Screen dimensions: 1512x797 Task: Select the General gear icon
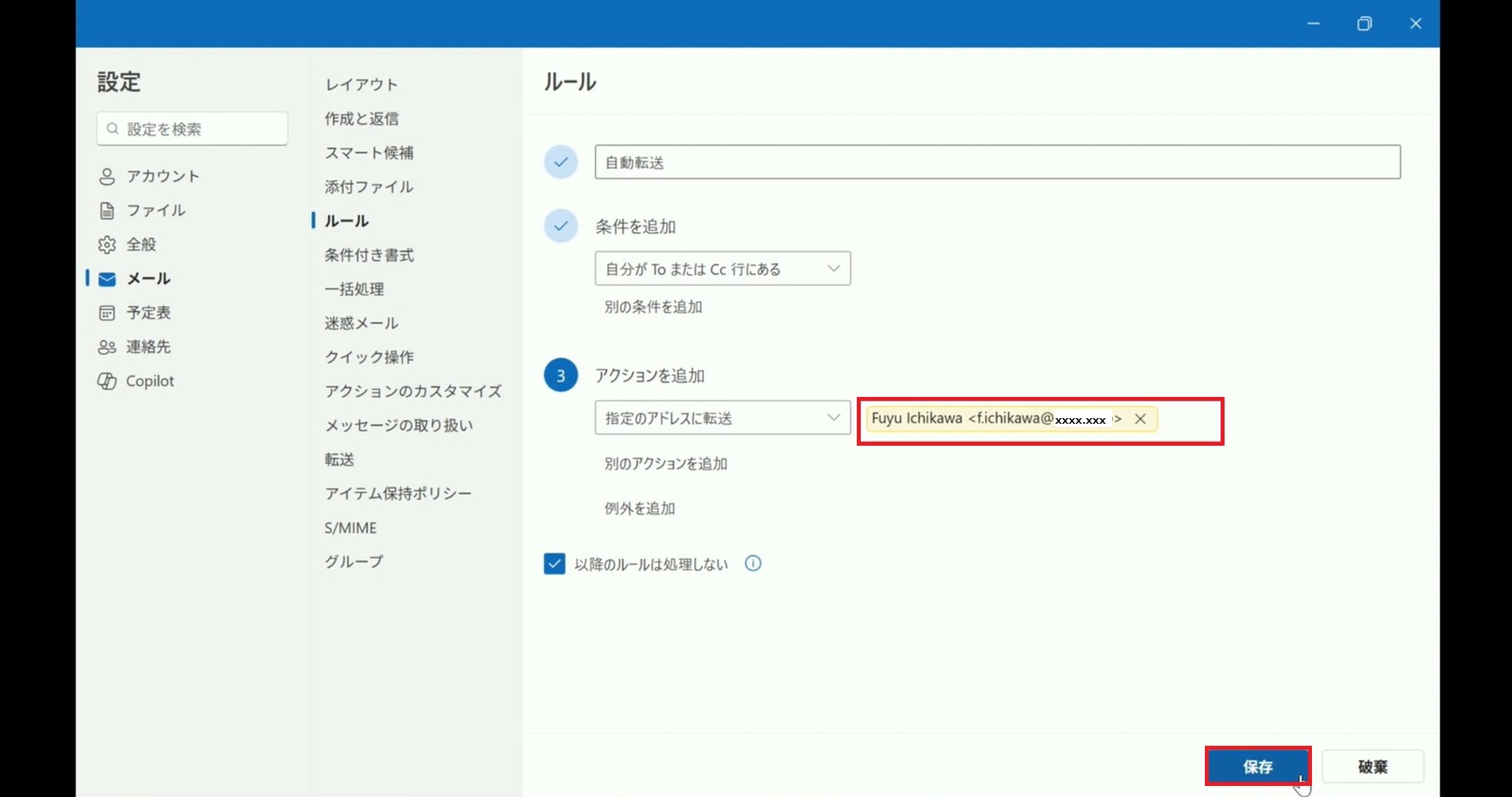[x=107, y=245]
